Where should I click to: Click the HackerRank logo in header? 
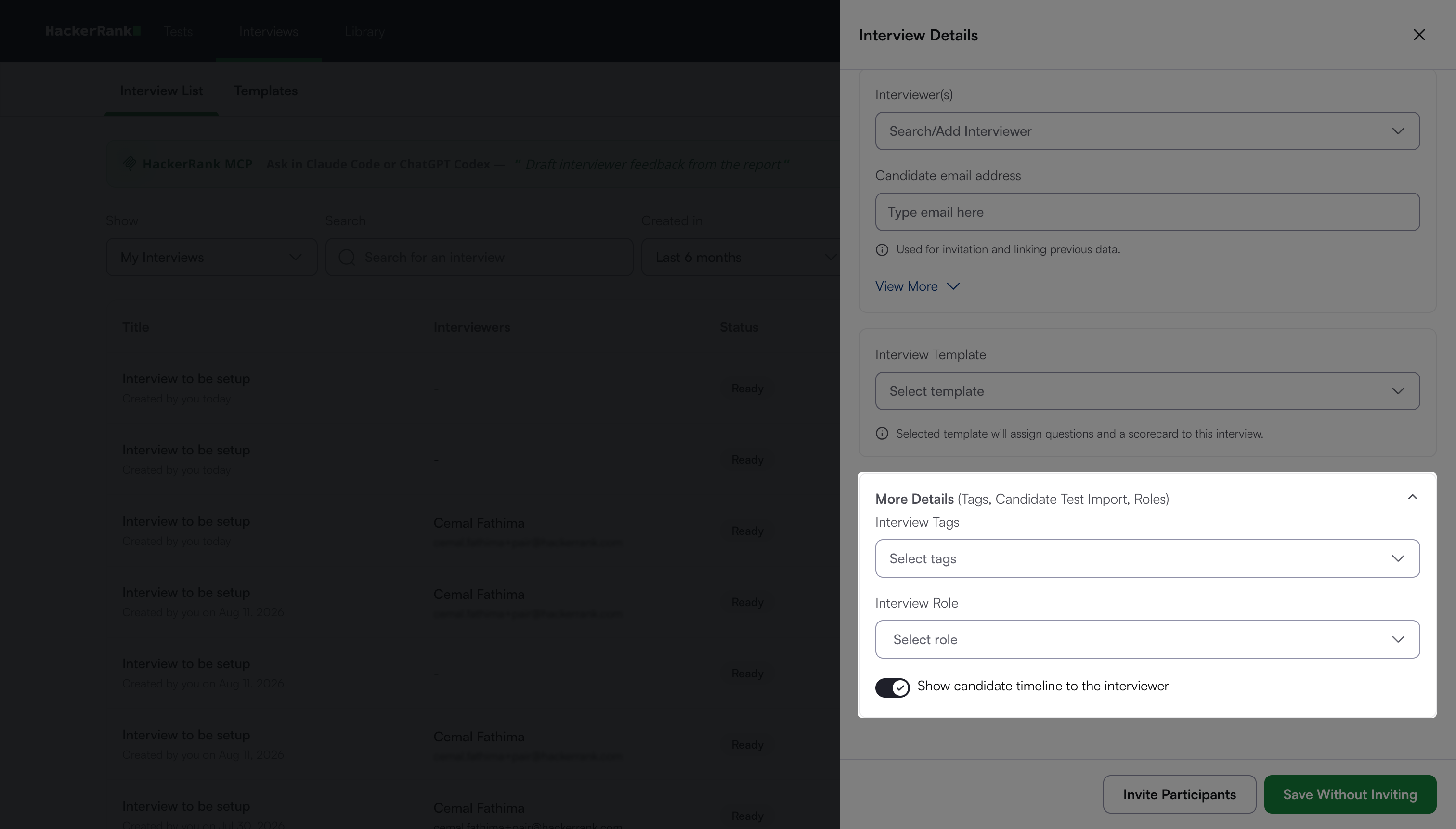pyautogui.click(x=93, y=31)
